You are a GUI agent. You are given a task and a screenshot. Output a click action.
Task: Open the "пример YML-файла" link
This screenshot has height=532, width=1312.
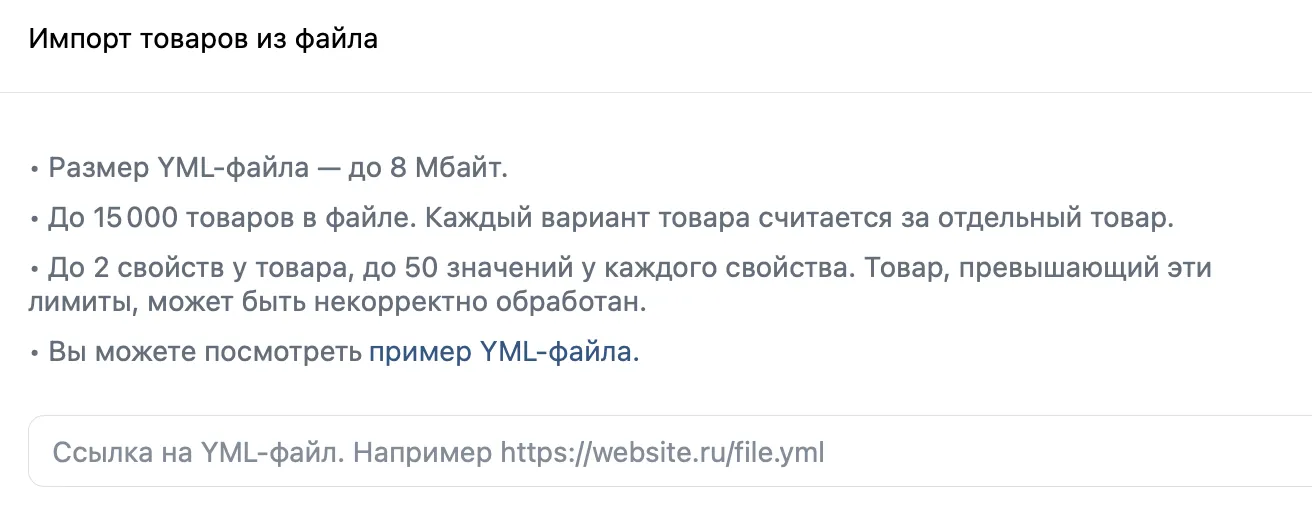click(x=502, y=352)
